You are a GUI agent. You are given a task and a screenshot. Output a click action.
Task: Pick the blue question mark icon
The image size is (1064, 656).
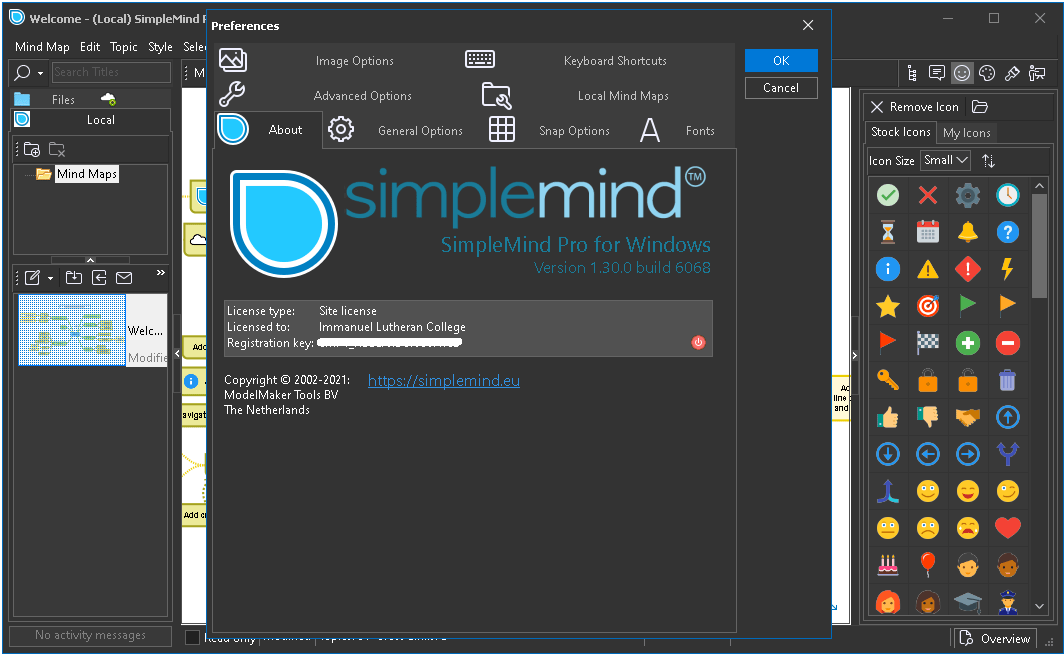coord(1008,232)
